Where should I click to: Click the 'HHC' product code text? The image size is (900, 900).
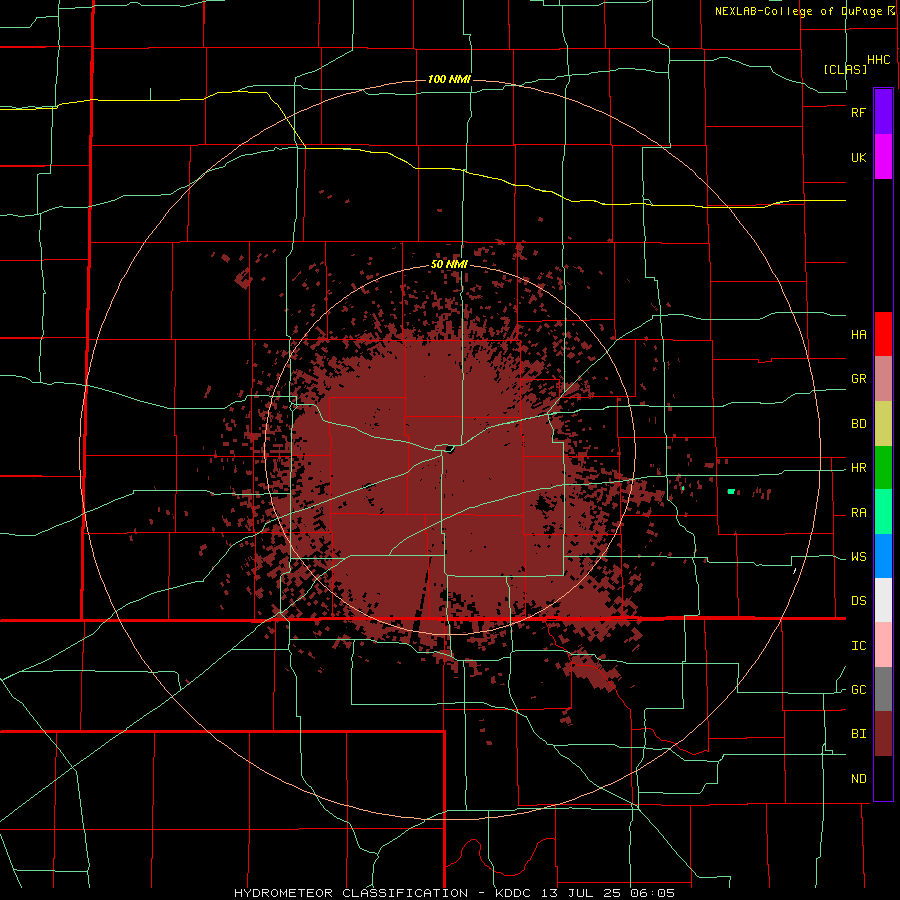(x=879, y=60)
